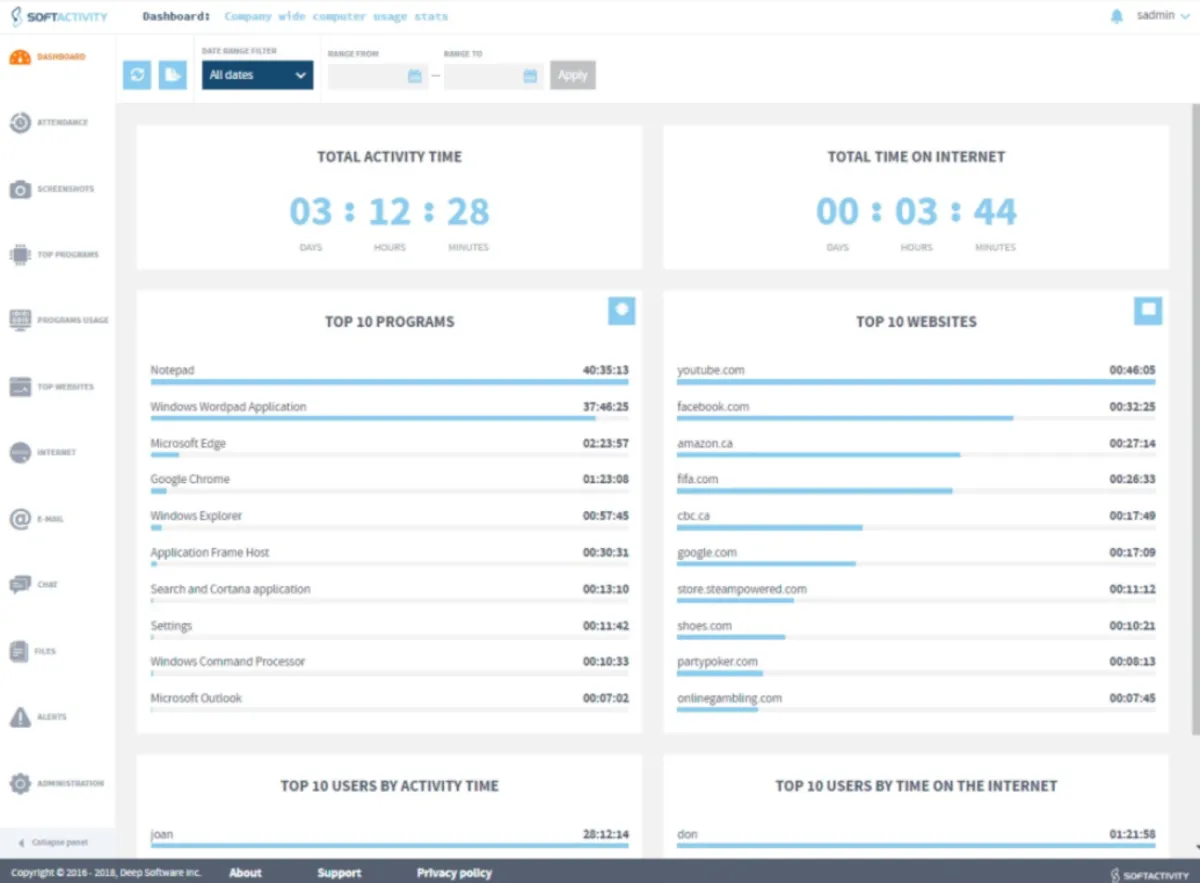Expand the sadmin account menu
Viewport: 1200px width, 883px height.
pyautogui.click(x=1160, y=16)
